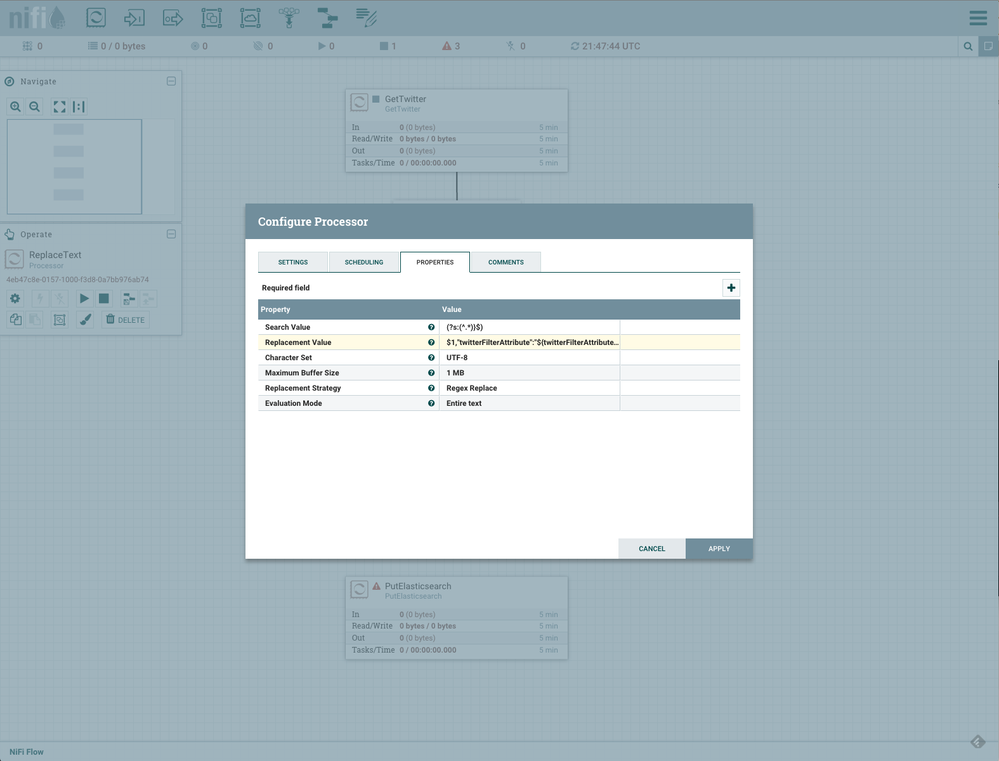
Task: Apply the processor configuration
Action: (x=719, y=549)
